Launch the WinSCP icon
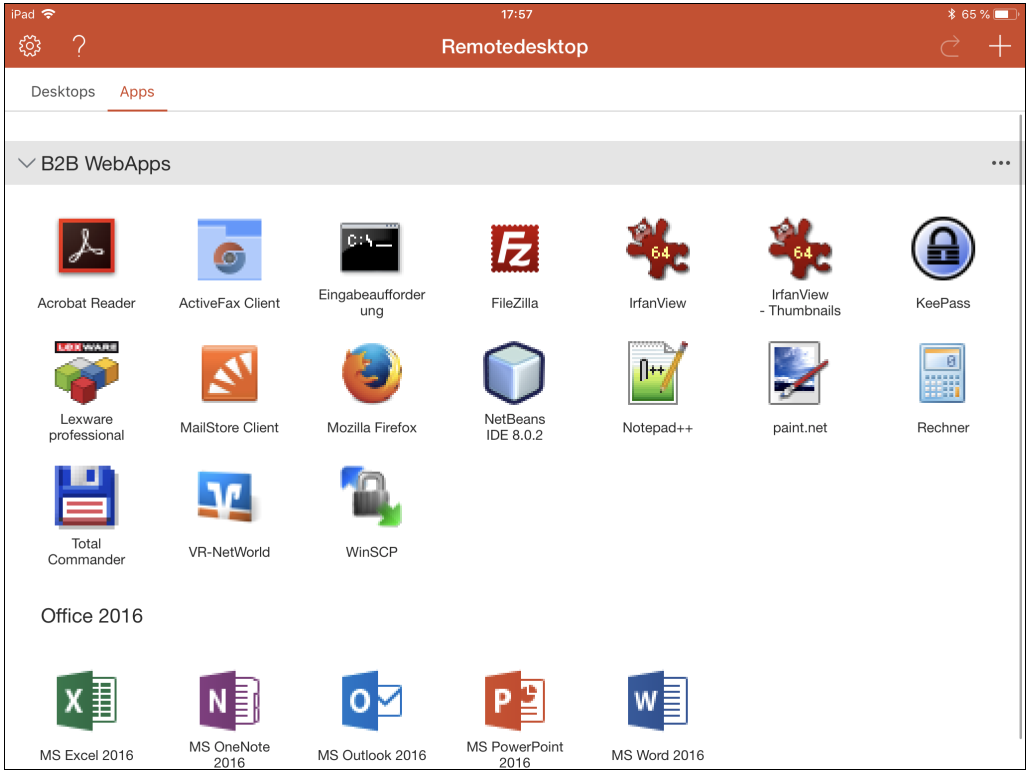The image size is (1031, 774). [372, 496]
